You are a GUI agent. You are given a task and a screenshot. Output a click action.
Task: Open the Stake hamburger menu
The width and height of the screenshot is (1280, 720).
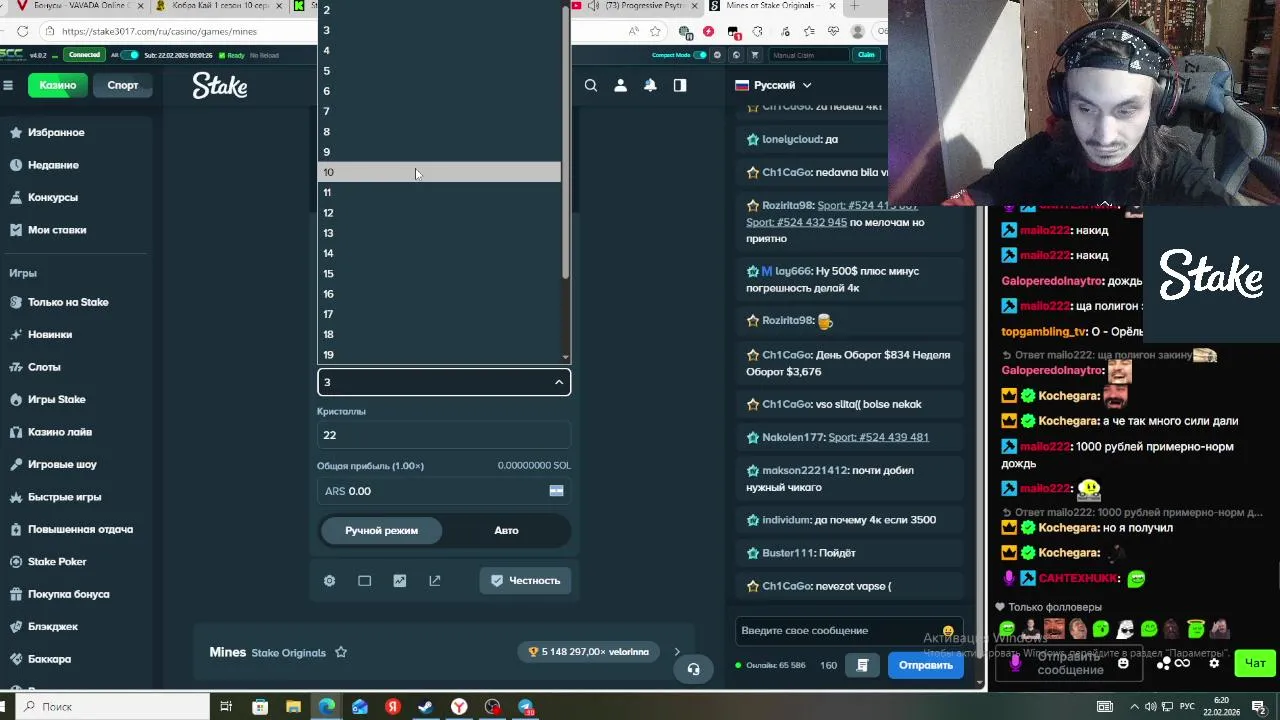[8, 85]
